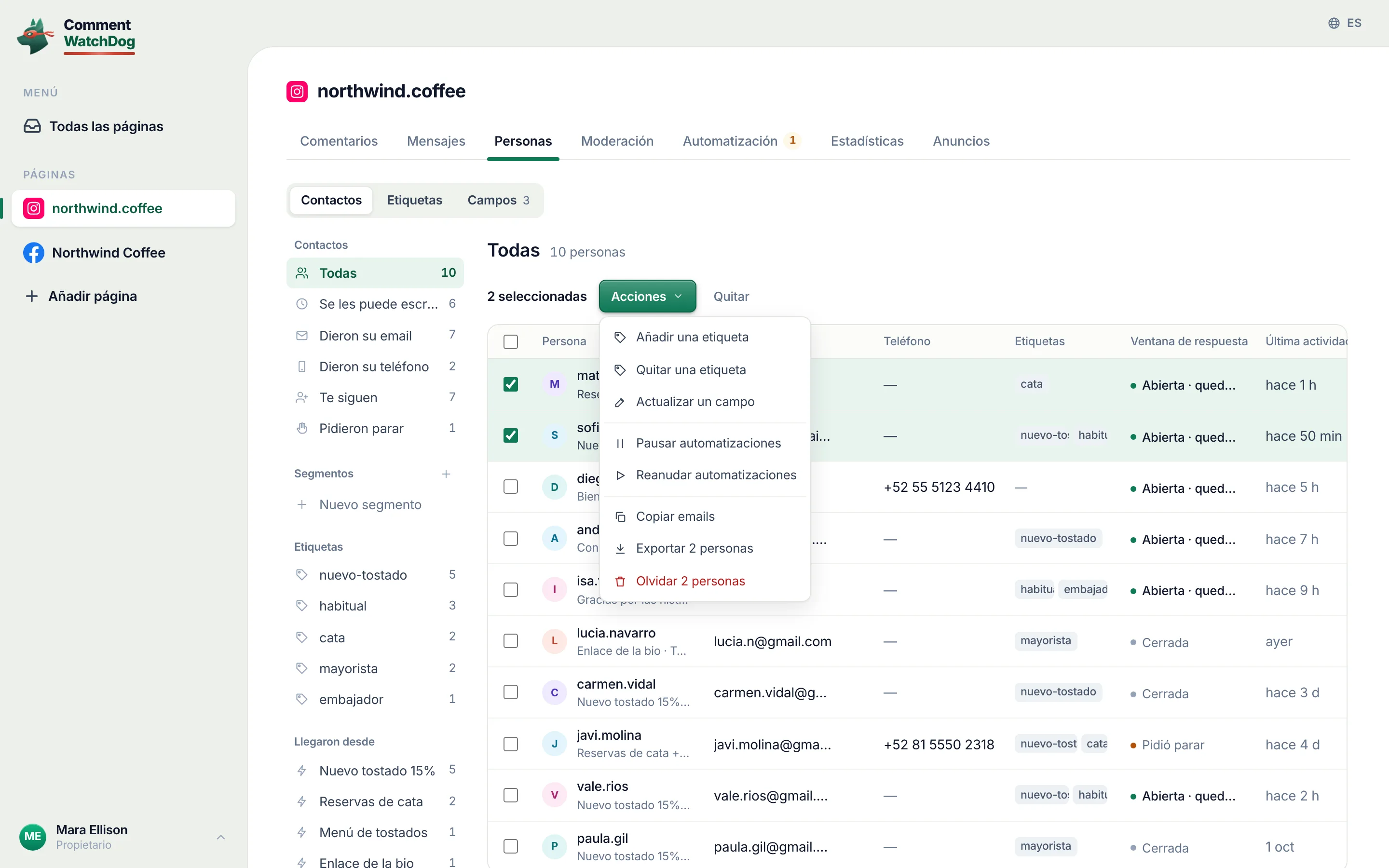Click the +52 55 5123 4410 phone number
This screenshot has height=868, width=1389.
[x=939, y=488]
